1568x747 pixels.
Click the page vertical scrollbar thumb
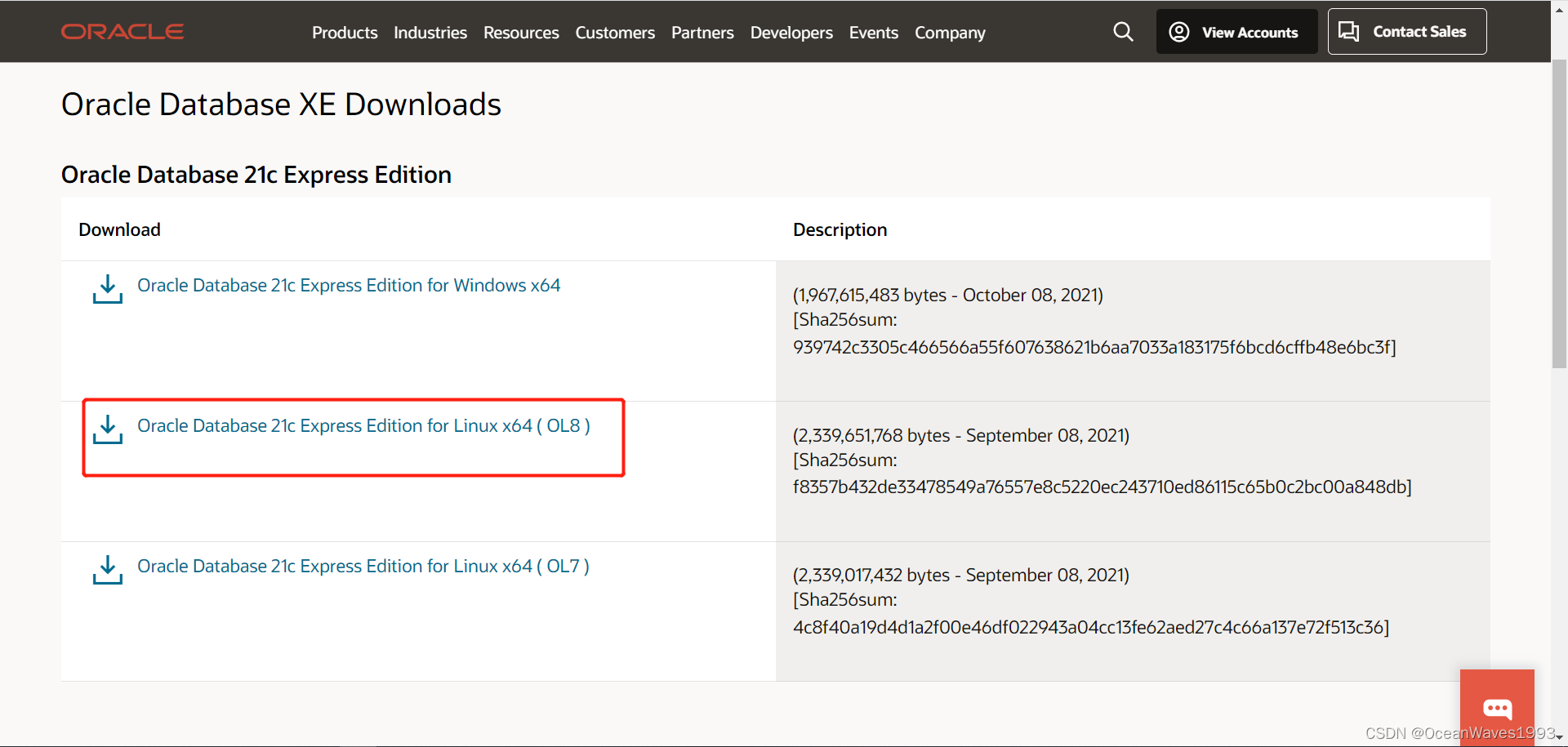1559,214
